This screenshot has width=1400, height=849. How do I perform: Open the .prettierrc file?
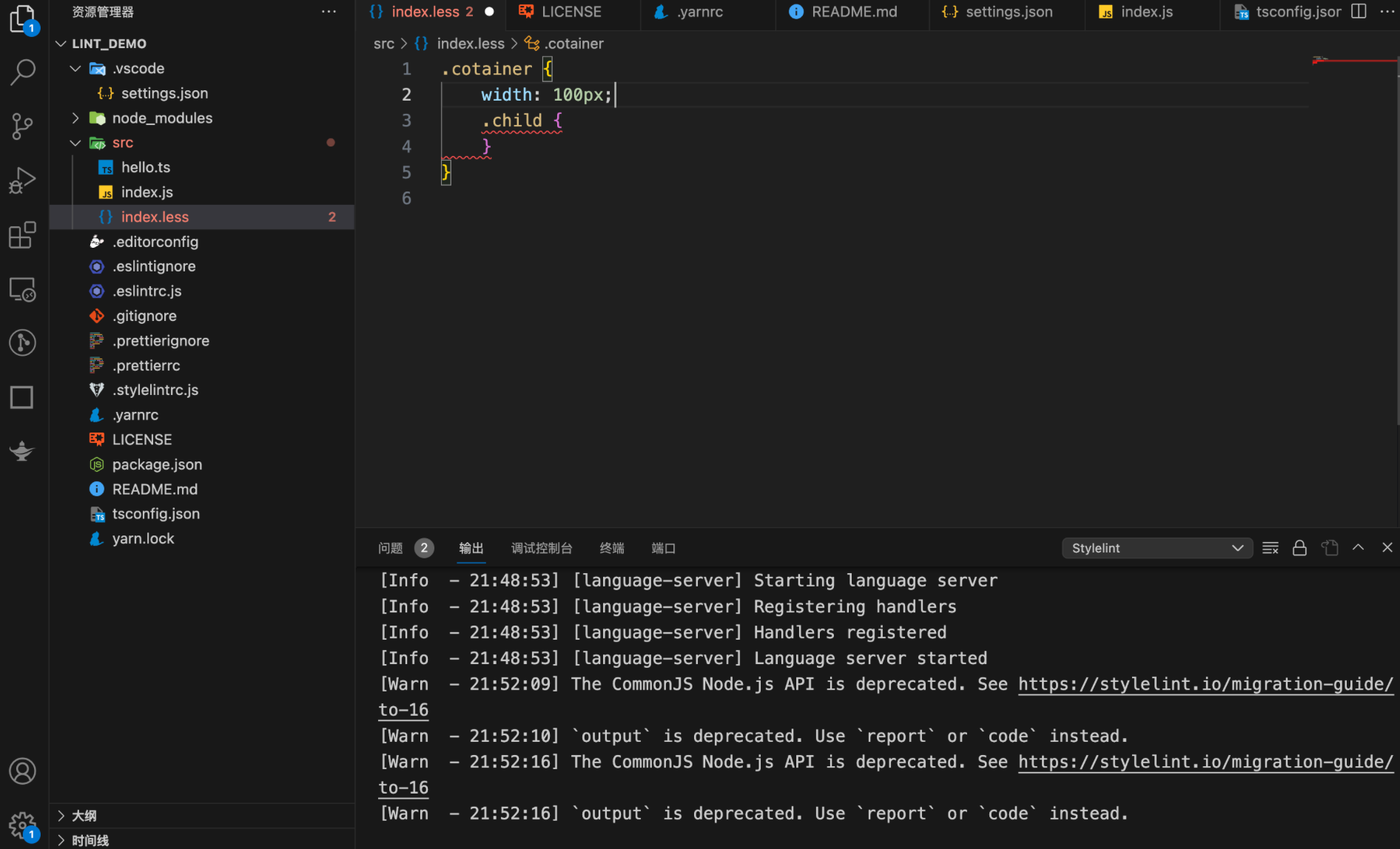(x=202, y=365)
